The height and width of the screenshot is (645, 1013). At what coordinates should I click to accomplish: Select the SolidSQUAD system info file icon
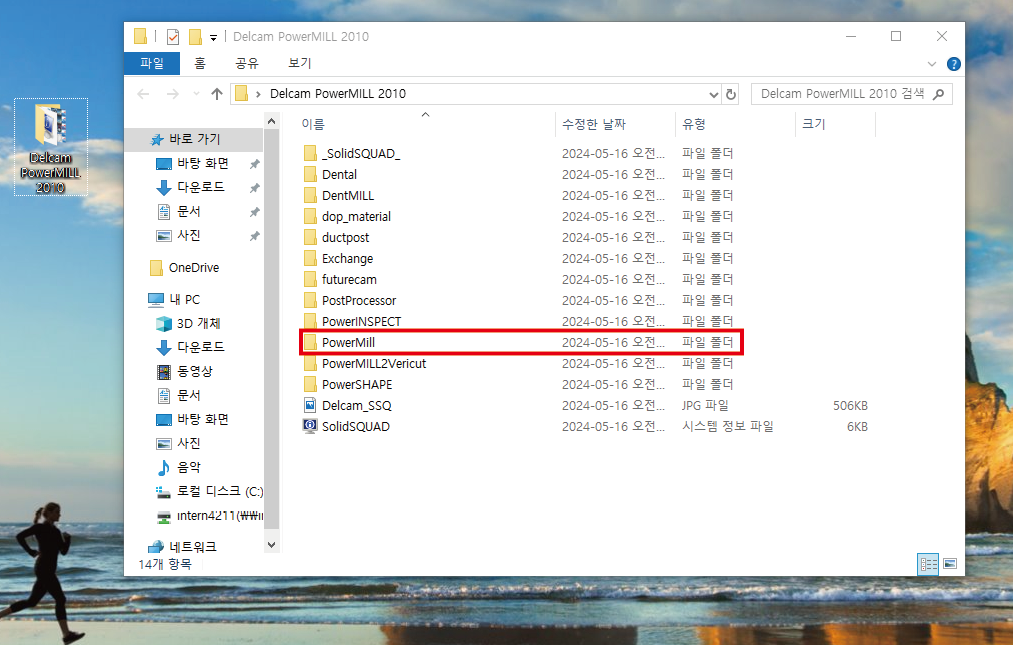[310, 426]
